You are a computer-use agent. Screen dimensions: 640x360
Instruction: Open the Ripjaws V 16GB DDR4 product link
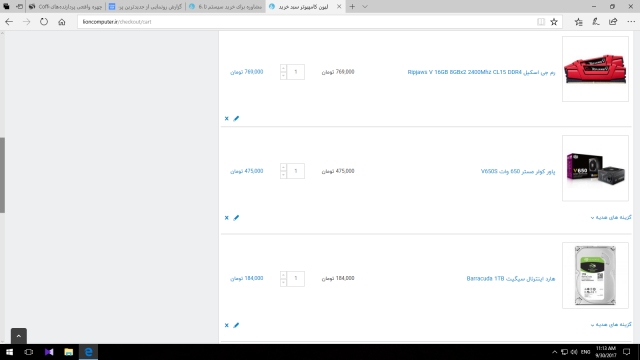coord(481,72)
